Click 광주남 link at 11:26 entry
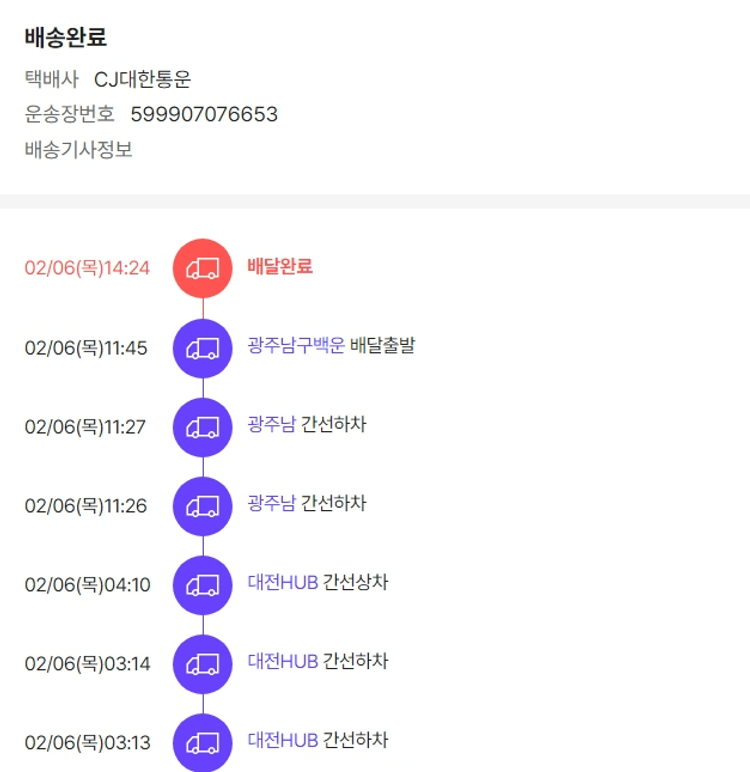Viewport: 750px width, 772px height. pyautogui.click(x=271, y=504)
